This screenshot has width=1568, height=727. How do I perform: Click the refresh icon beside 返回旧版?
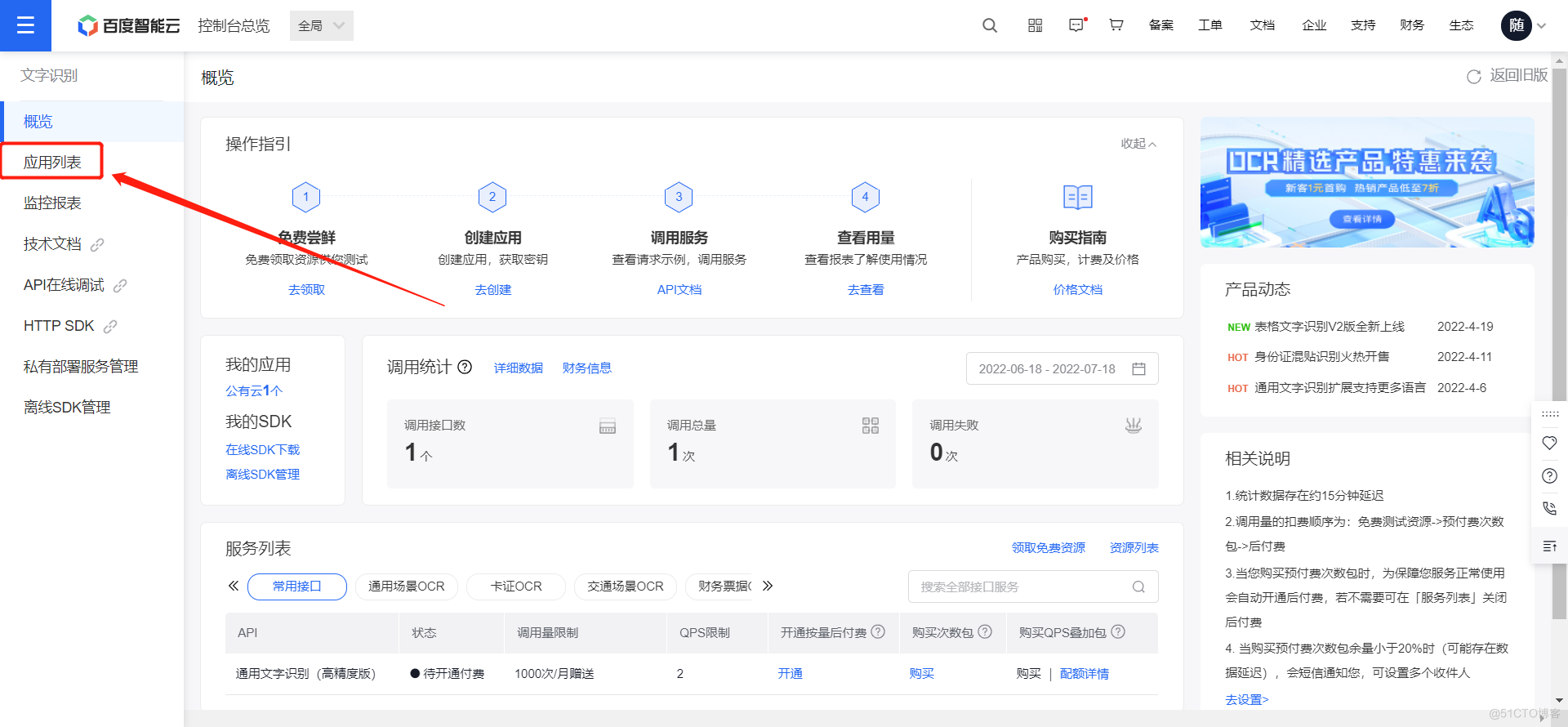(1474, 77)
